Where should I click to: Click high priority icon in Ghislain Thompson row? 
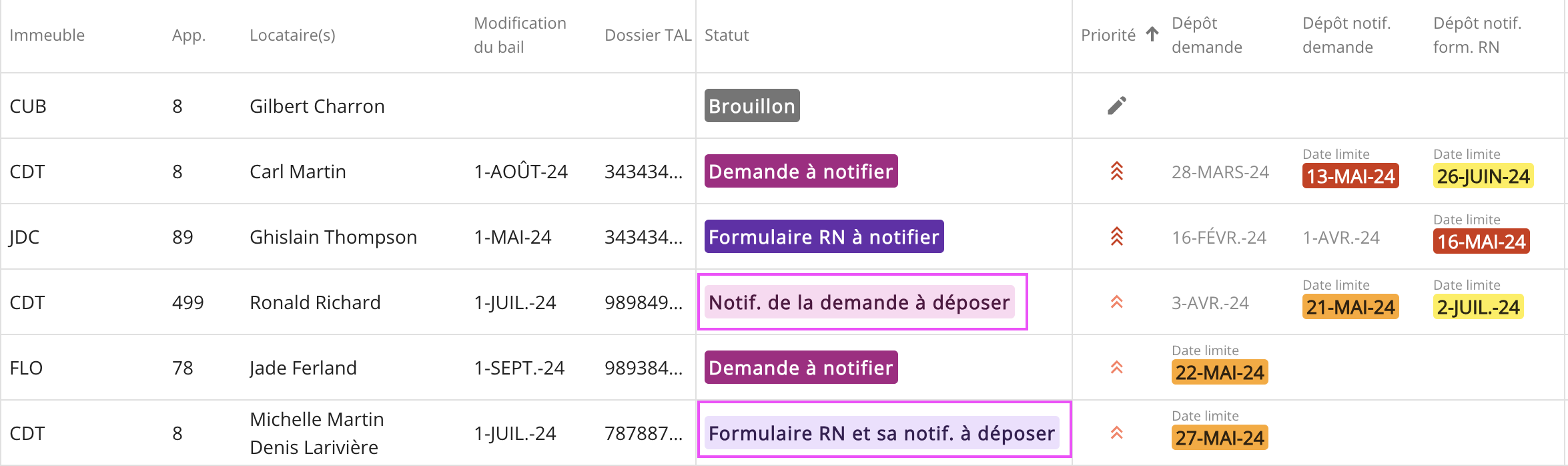[x=1116, y=237]
